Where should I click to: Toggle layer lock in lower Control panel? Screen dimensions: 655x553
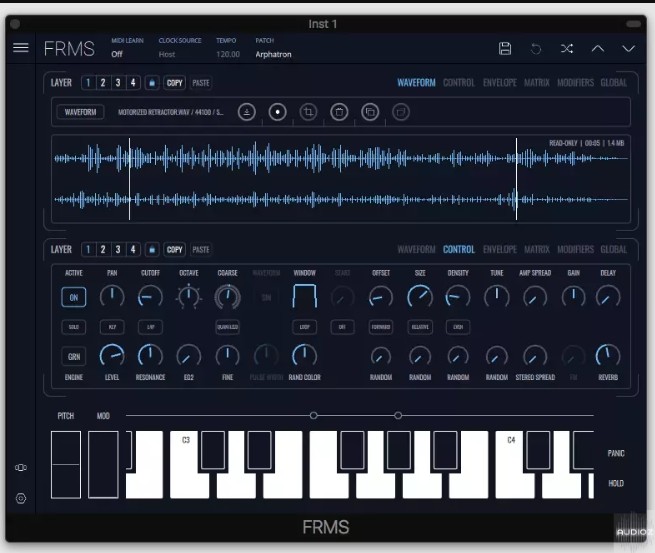click(152, 249)
